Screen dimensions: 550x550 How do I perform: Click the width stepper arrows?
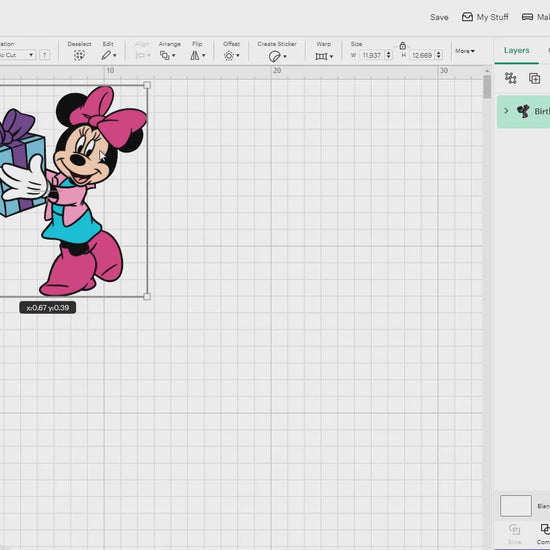[388, 55]
